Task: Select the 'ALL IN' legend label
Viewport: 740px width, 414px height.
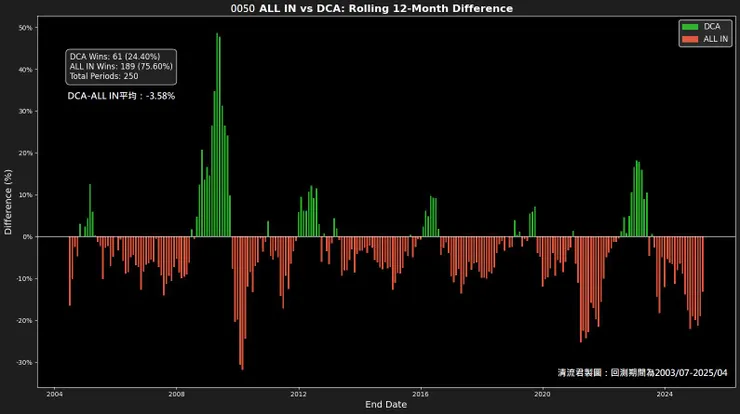Action: point(715,39)
